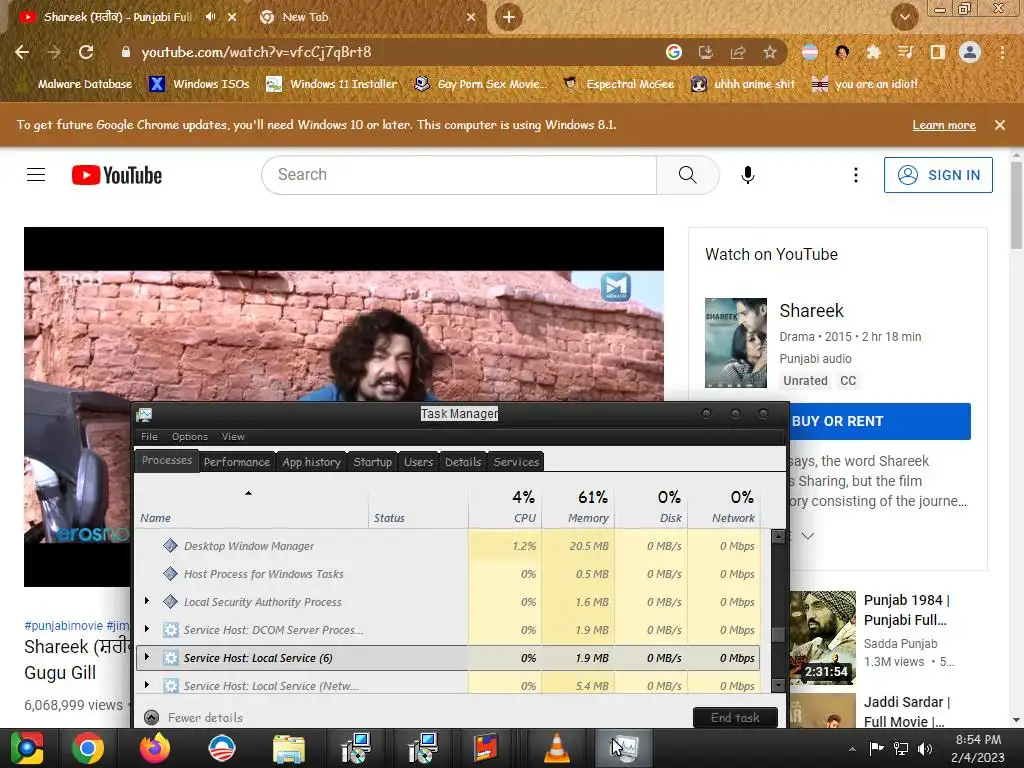The width and height of the screenshot is (1024, 768).
Task: Expand Service Host: DCOM Server Process row
Action: tap(147, 629)
